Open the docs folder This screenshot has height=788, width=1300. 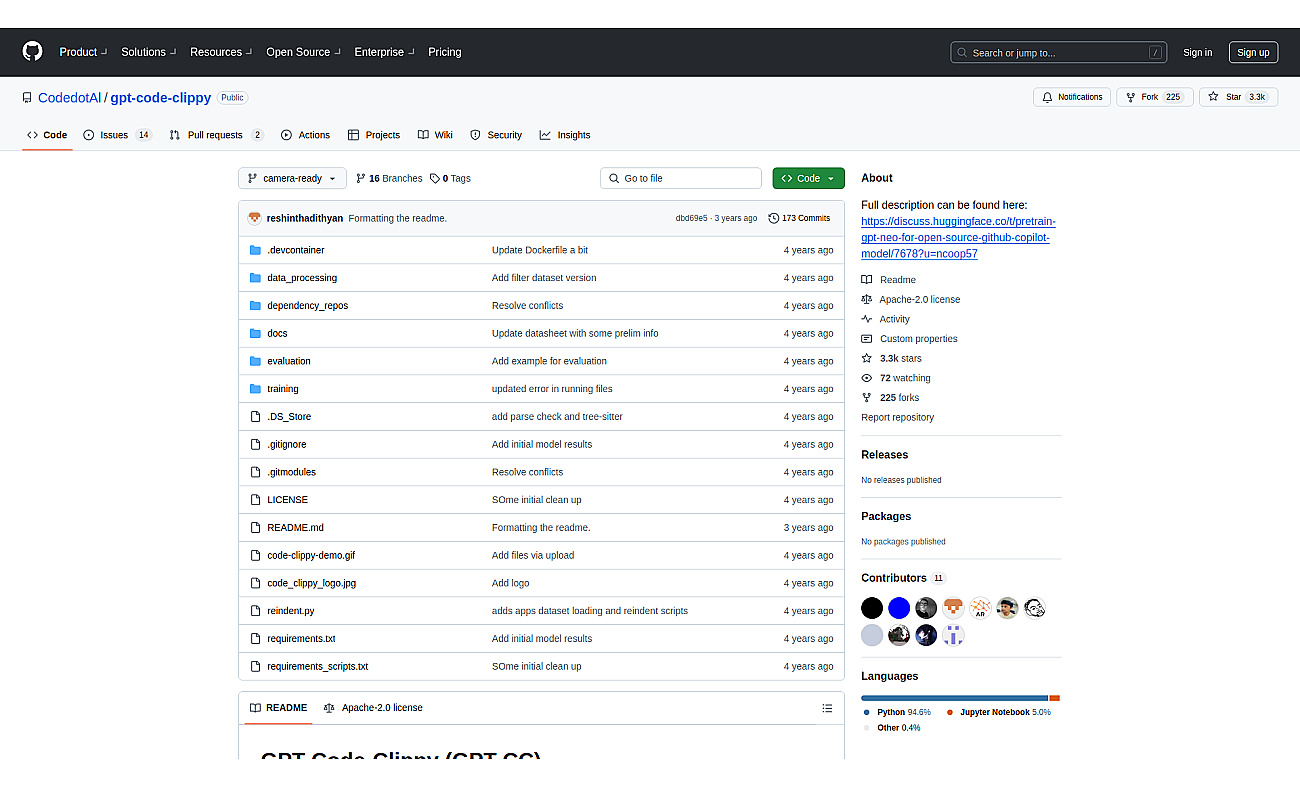pyautogui.click(x=277, y=333)
